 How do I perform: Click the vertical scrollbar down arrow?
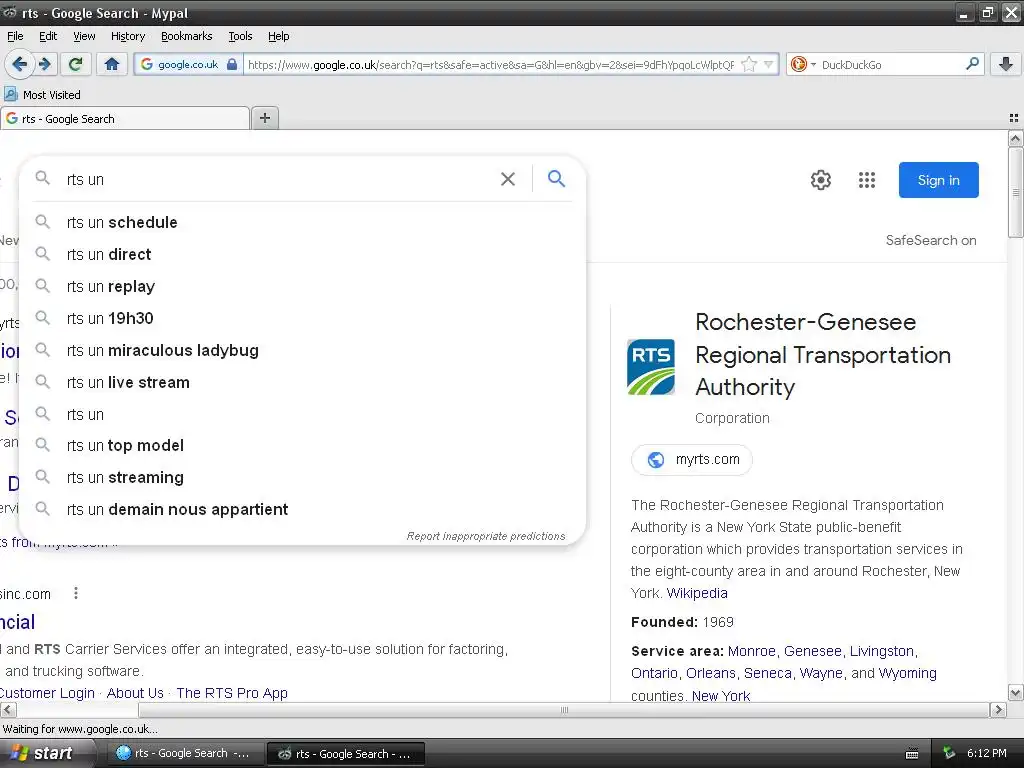coord(1015,693)
